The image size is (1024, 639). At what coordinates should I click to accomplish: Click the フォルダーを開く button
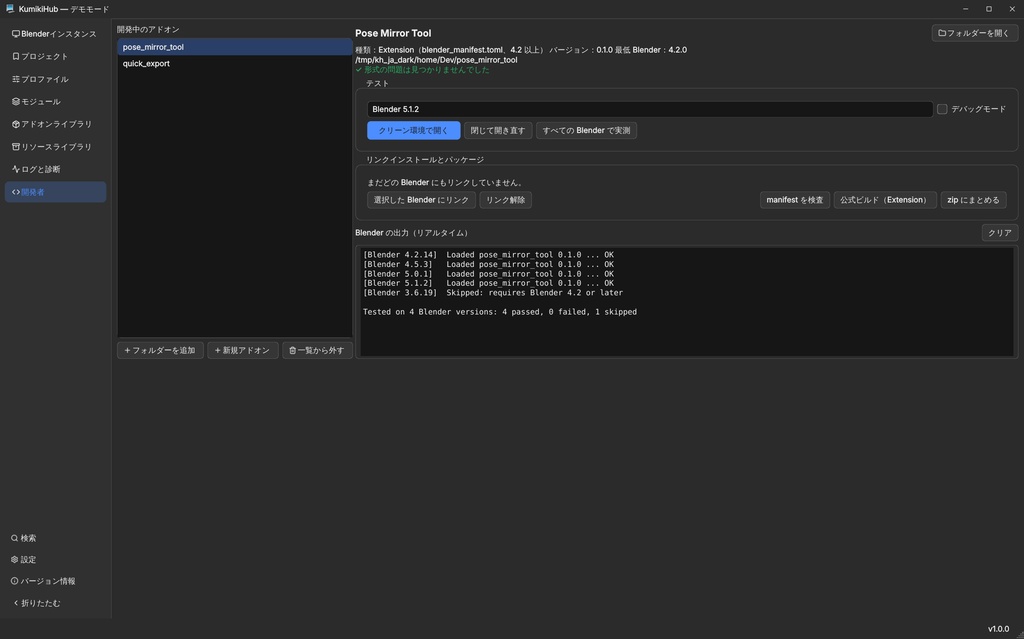974,33
